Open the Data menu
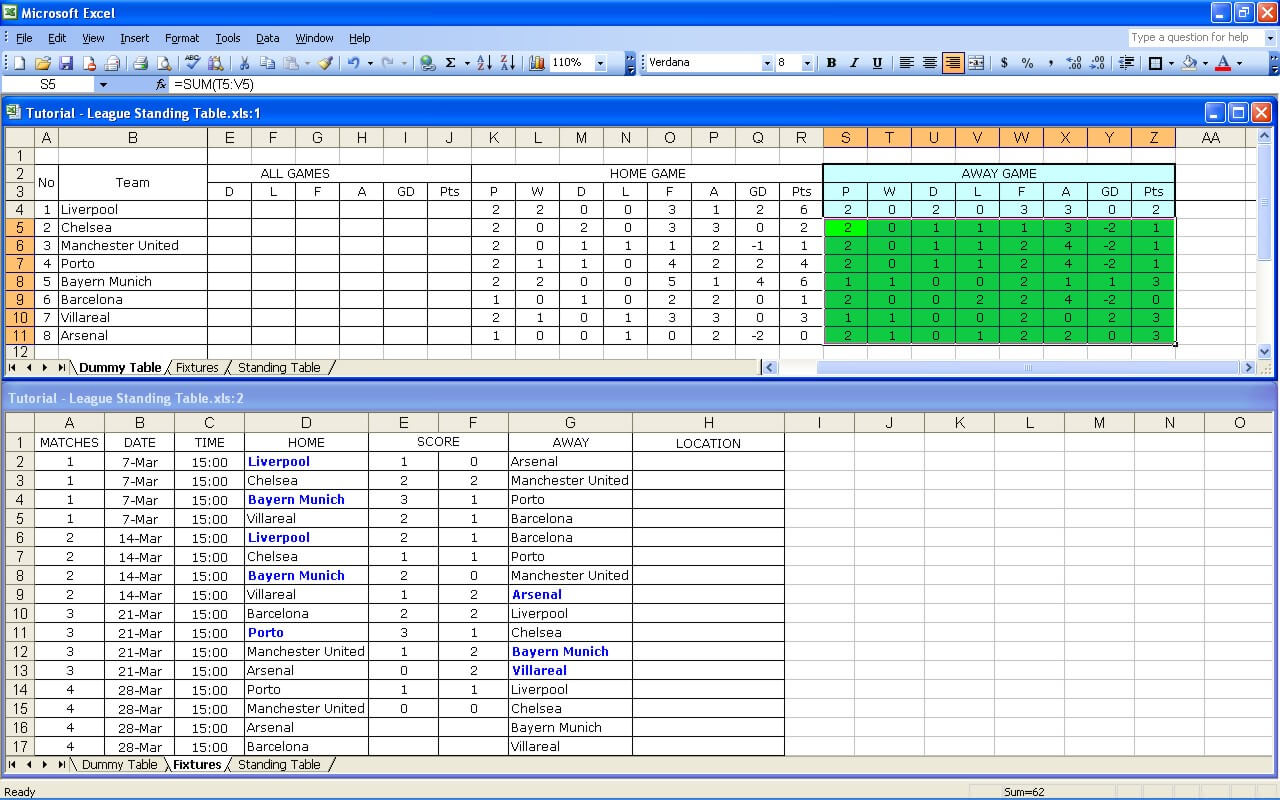This screenshot has height=800, width=1280. (267, 38)
